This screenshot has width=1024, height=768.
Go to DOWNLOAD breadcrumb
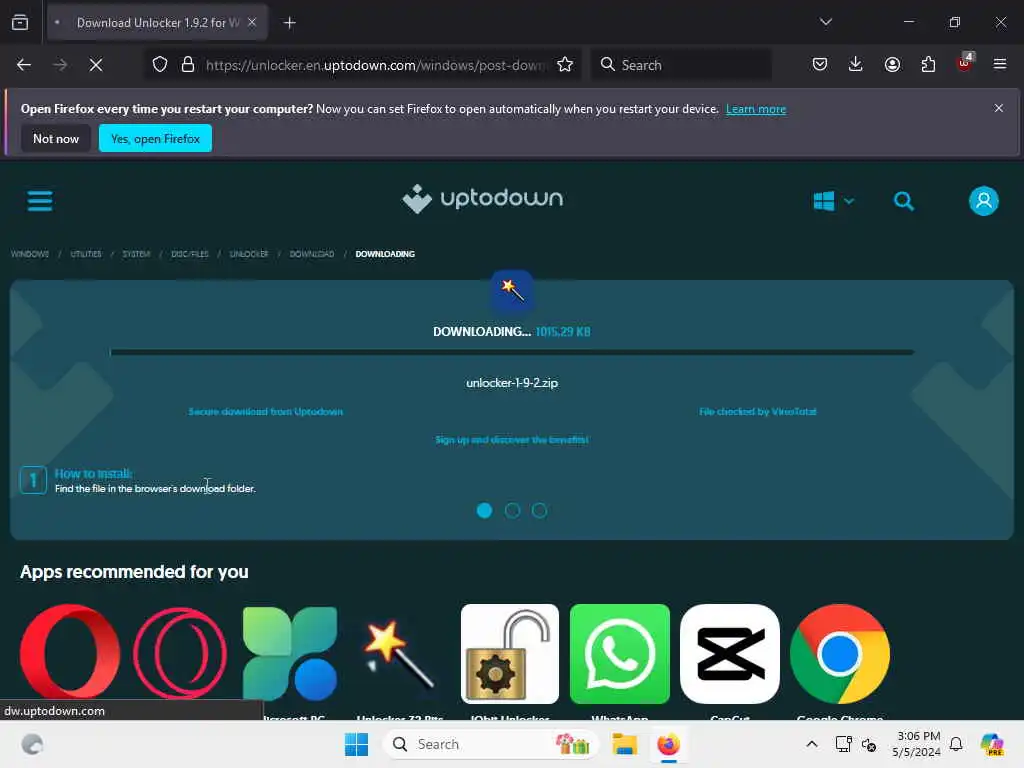pos(312,254)
